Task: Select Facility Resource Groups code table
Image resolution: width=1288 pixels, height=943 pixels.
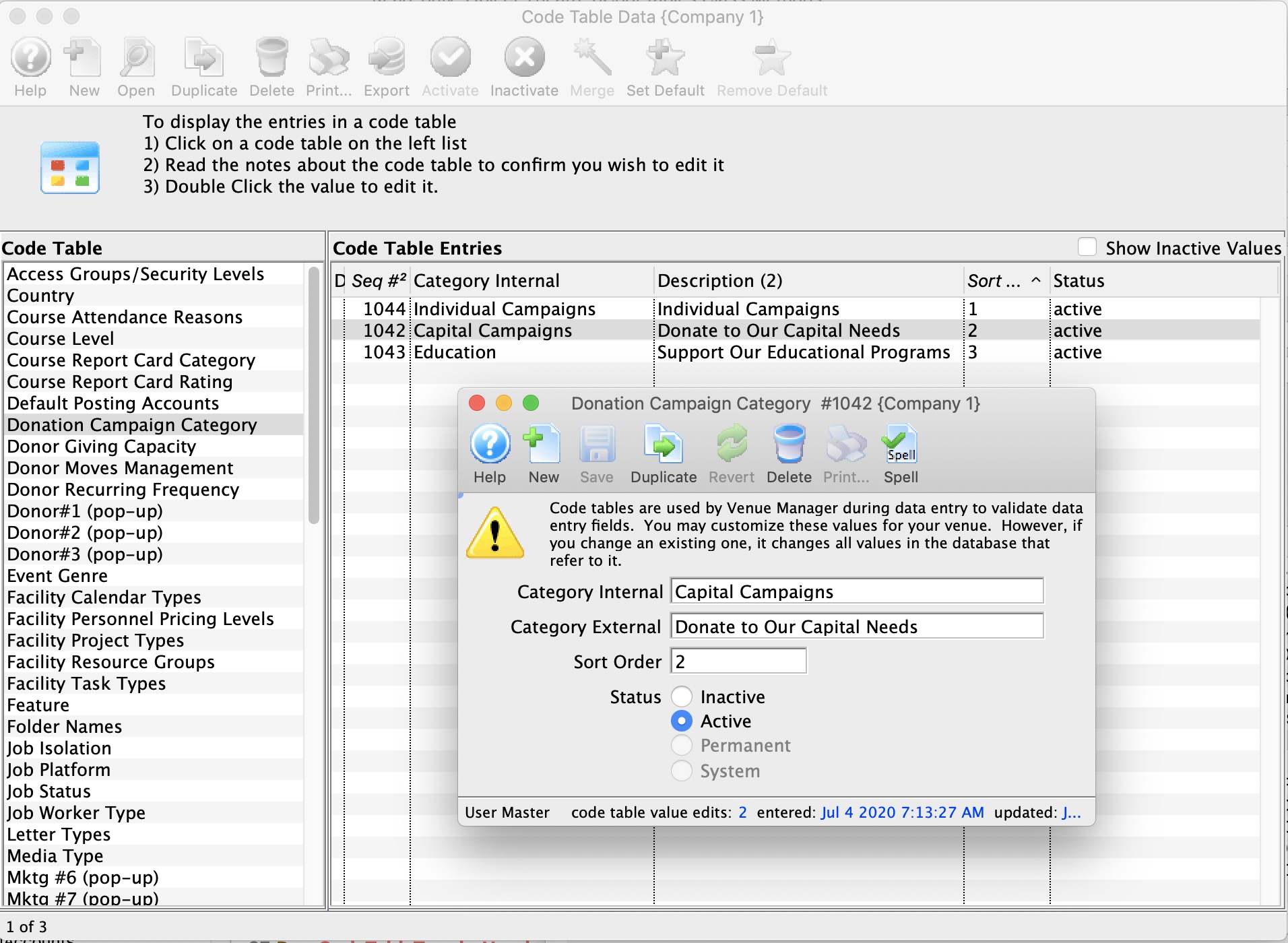Action: (x=154, y=662)
